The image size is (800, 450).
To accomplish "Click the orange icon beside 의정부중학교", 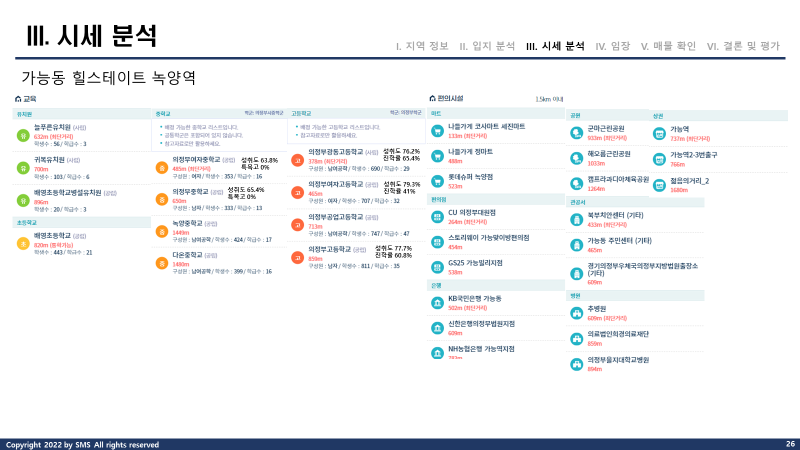I will coord(162,199).
